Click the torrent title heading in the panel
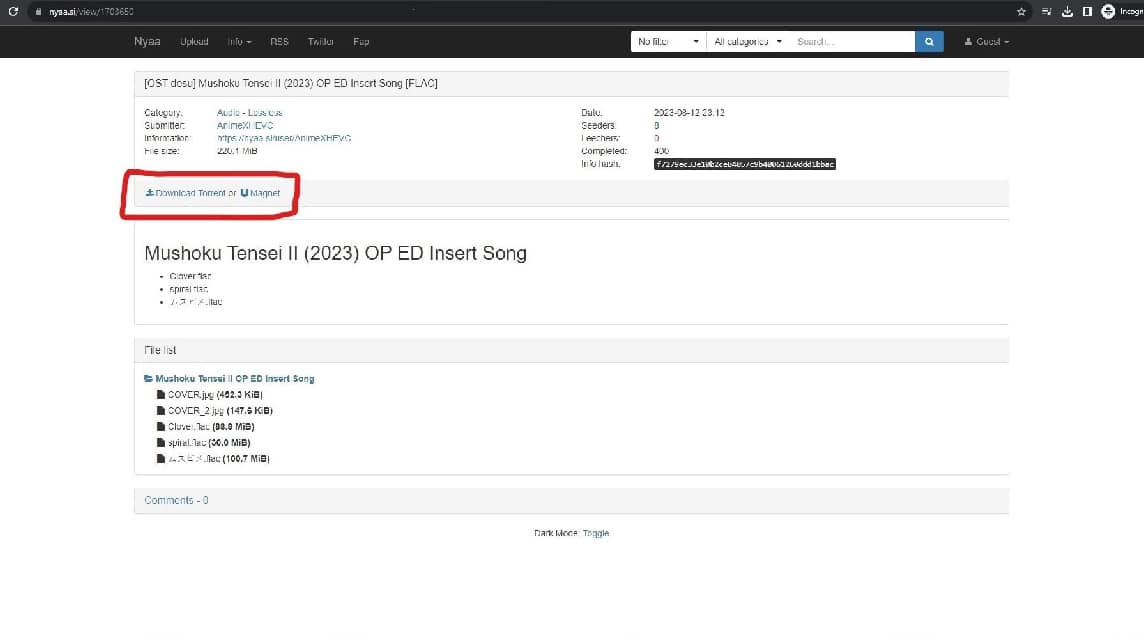The height and width of the screenshot is (640, 1144). (x=291, y=83)
